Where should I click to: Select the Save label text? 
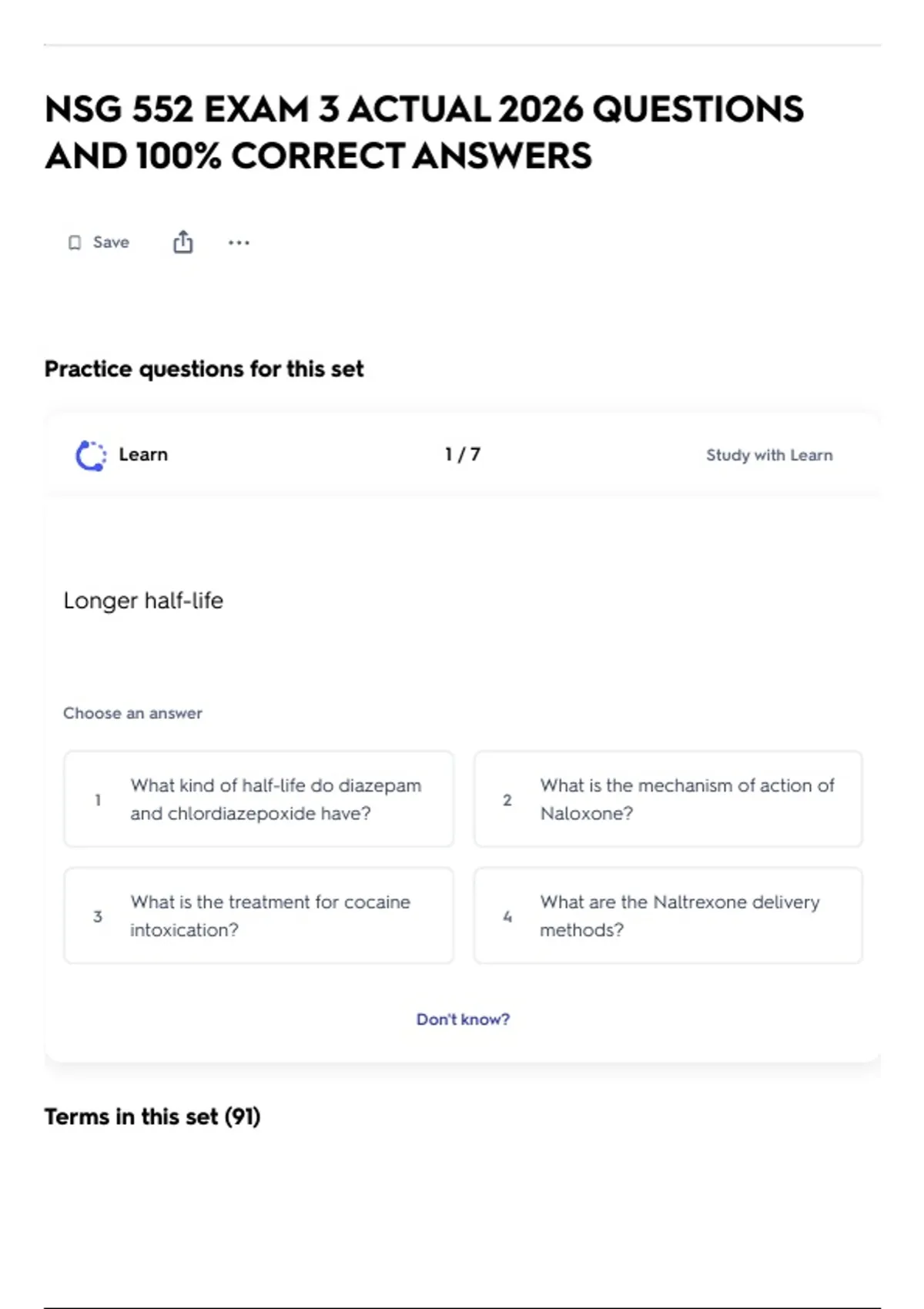(111, 242)
